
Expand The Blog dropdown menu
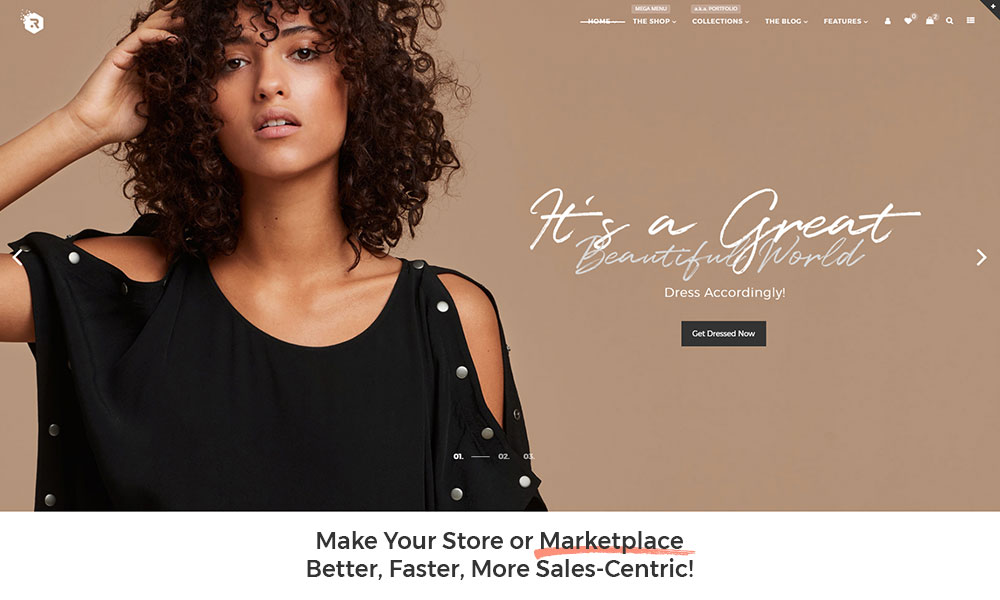tap(786, 22)
